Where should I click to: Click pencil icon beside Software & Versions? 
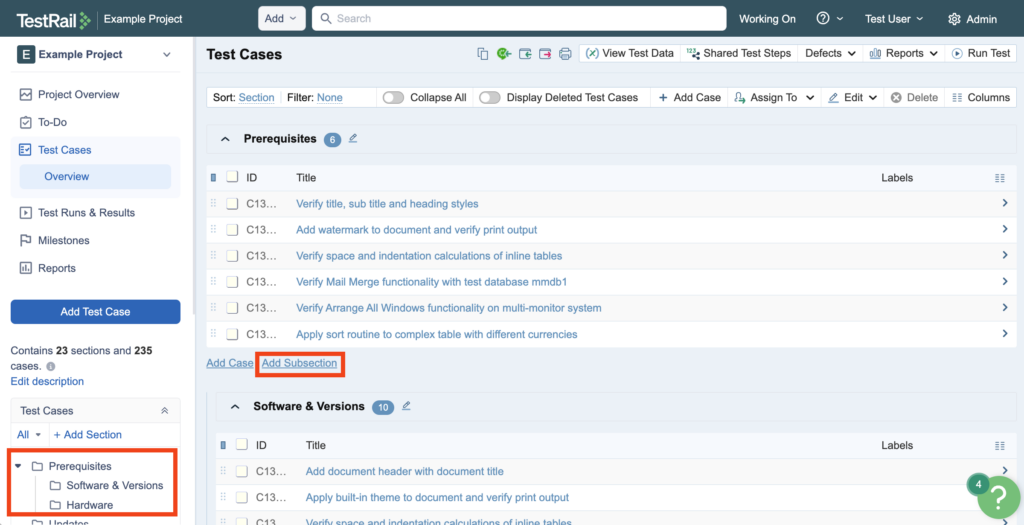pos(406,406)
